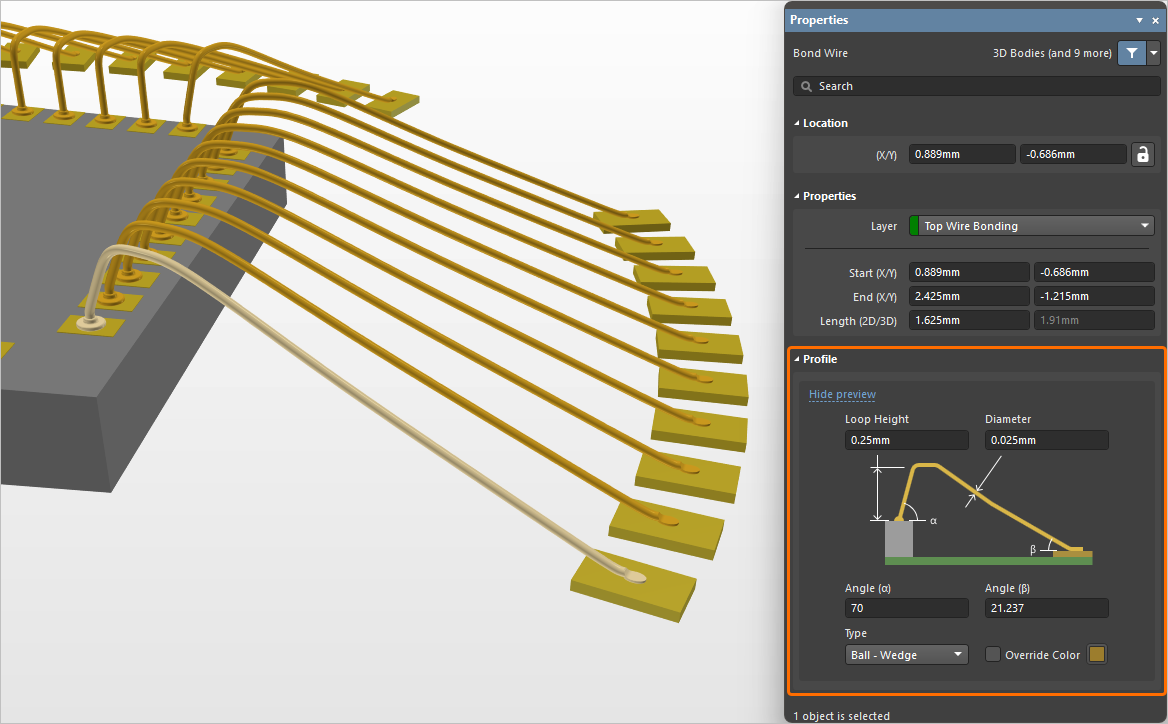Click the Diameter input field

(x=1046, y=440)
